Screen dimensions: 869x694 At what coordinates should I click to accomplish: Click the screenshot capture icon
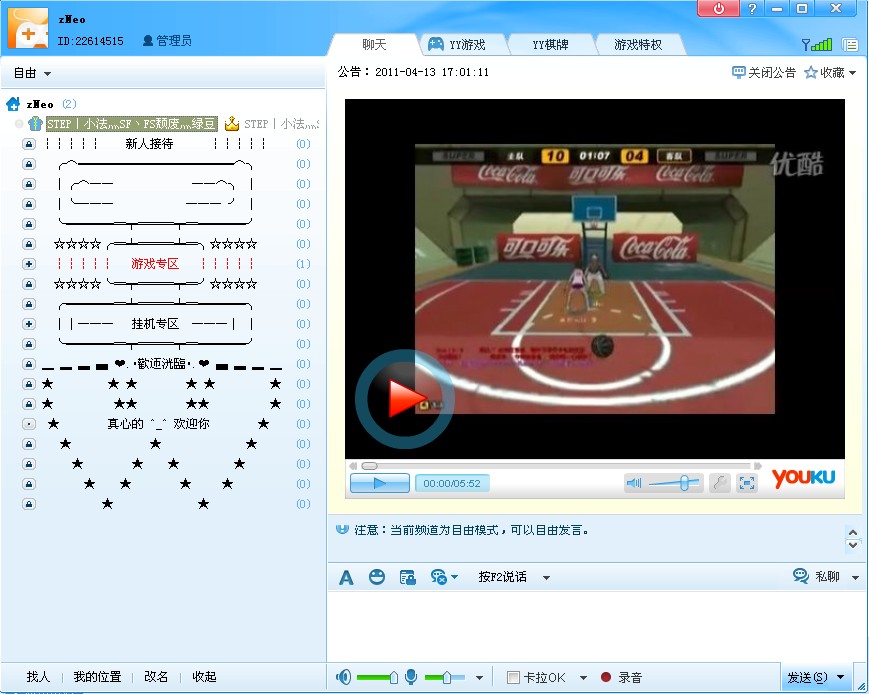tap(407, 577)
